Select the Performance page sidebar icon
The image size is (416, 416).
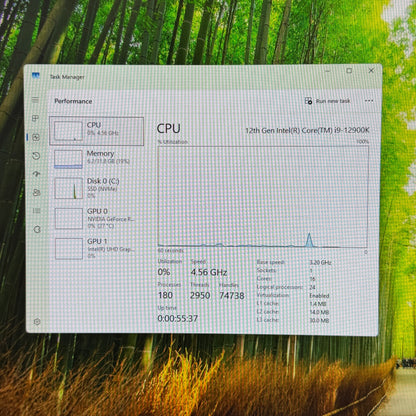[x=36, y=137]
